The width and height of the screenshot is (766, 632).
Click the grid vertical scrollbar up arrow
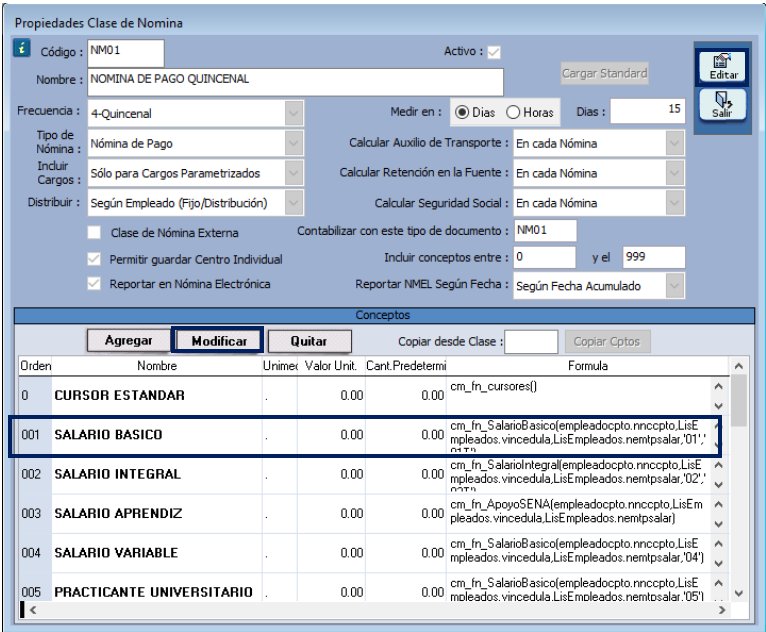[739, 366]
